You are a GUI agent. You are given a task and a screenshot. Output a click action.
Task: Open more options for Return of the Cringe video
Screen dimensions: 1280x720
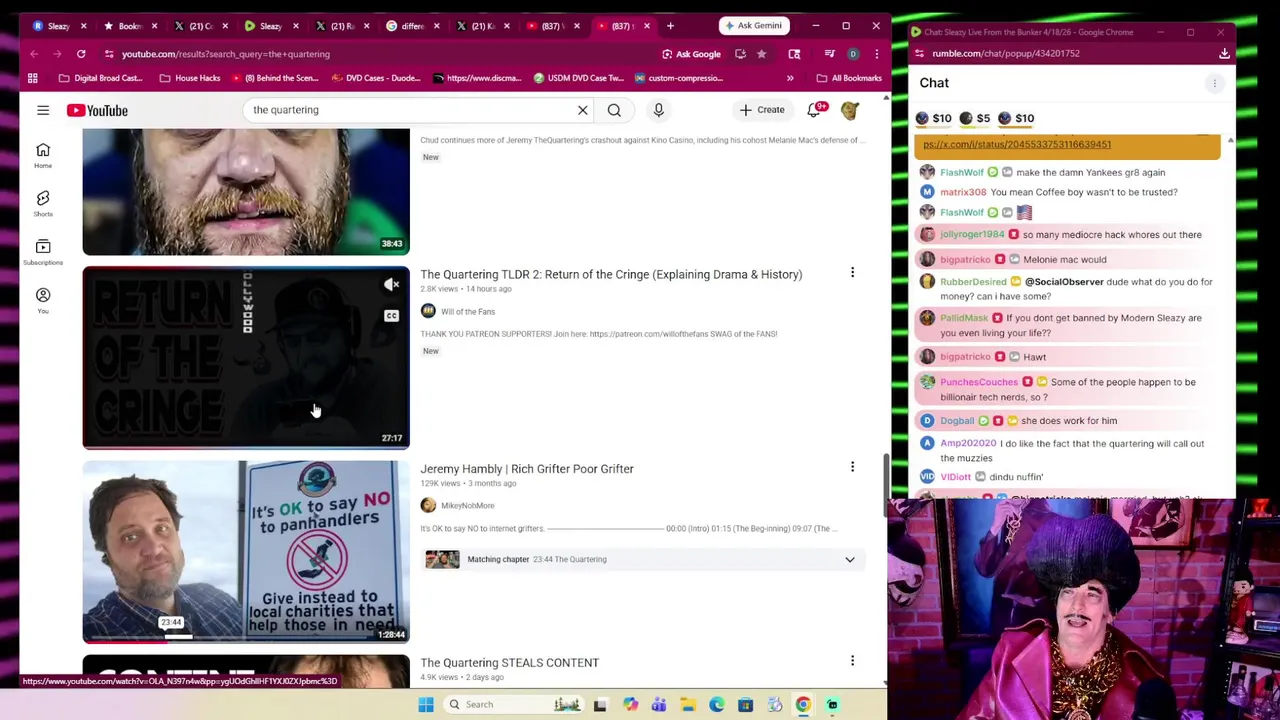[852, 273]
